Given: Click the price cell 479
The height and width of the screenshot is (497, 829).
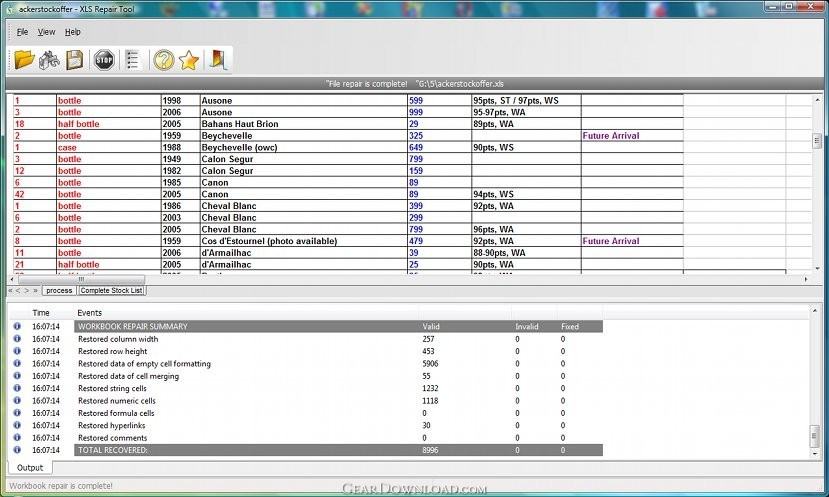Looking at the screenshot, I should tap(439, 241).
